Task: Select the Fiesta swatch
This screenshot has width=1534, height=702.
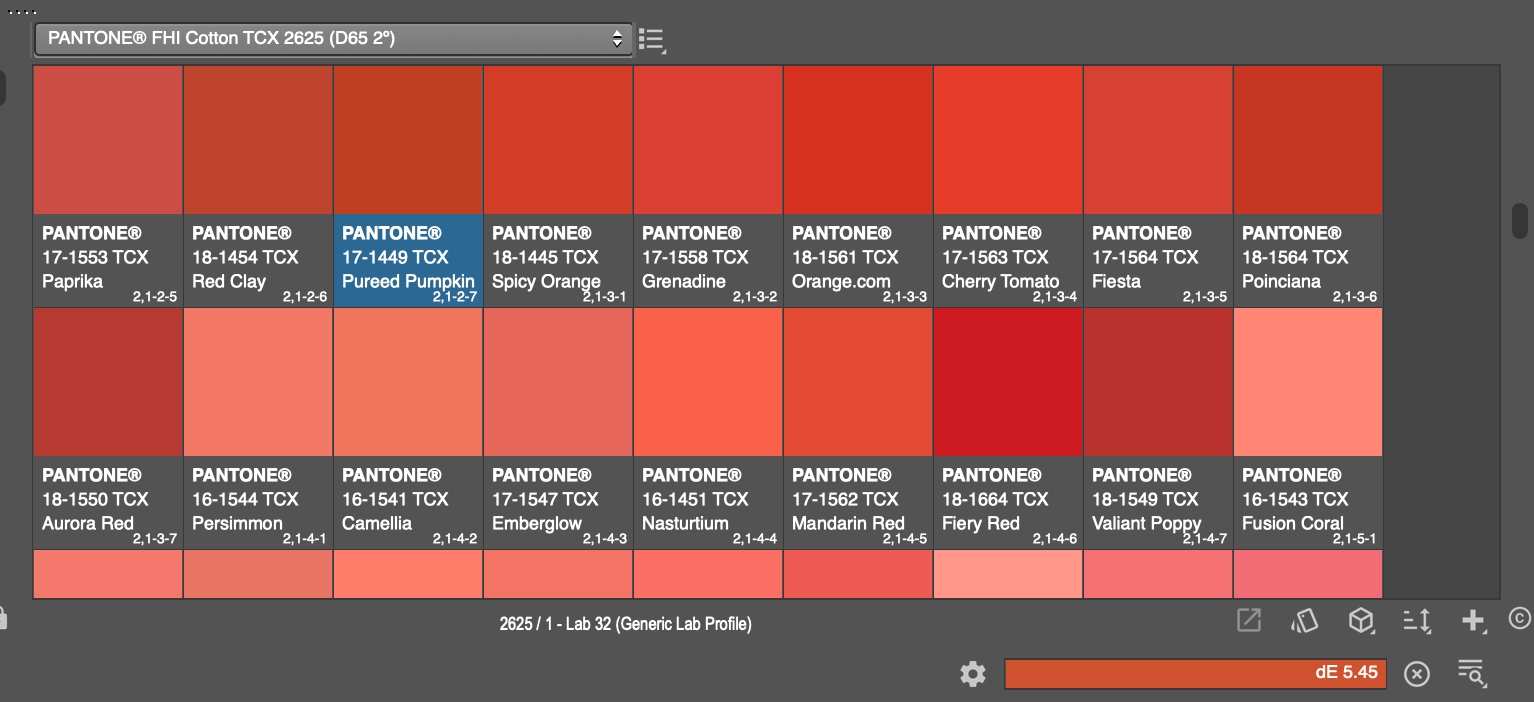Action: pos(1158,140)
